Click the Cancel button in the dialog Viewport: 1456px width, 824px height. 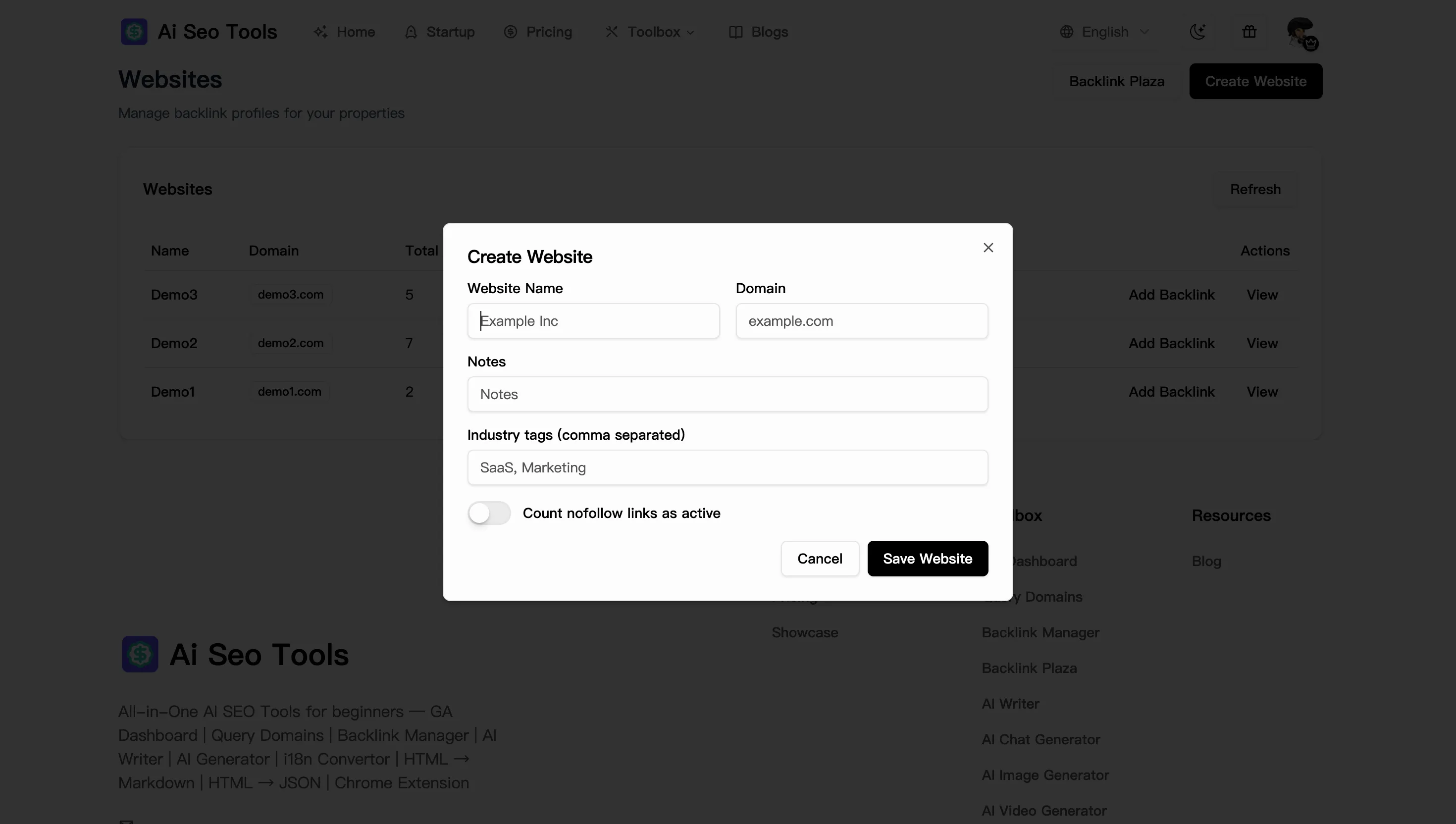pos(820,558)
